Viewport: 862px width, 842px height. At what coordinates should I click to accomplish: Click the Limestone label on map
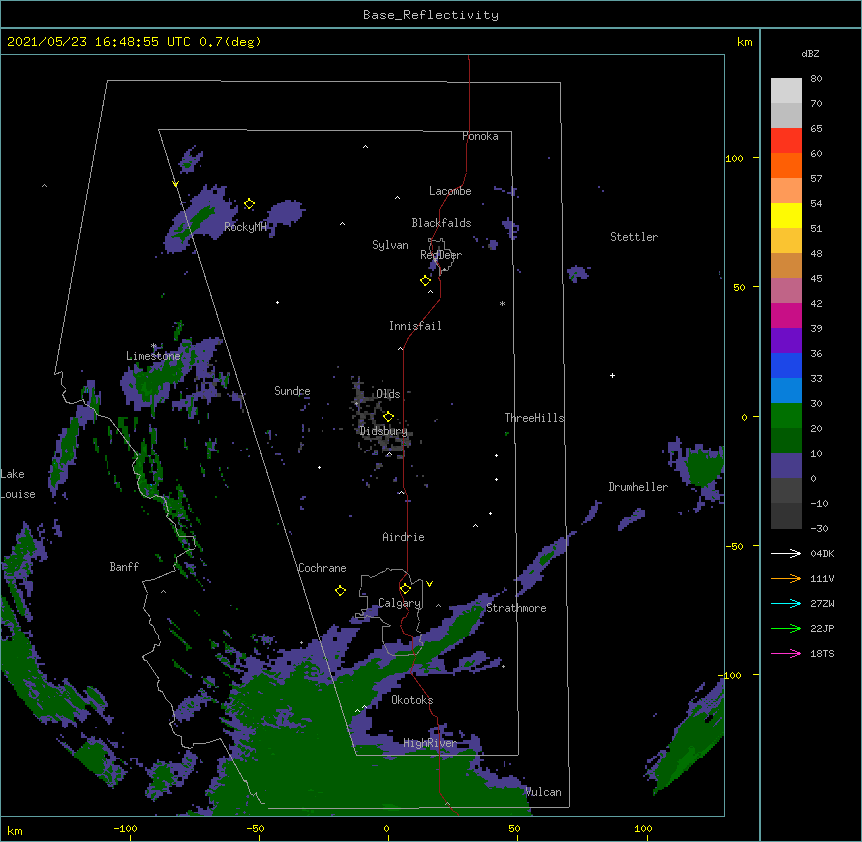click(x=153, y=356)
